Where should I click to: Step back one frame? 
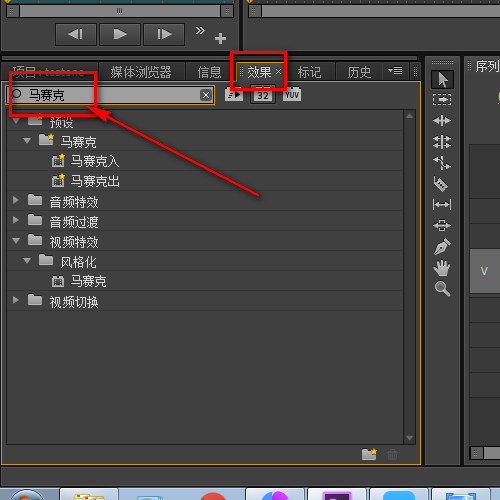click(x=76, y=34)
